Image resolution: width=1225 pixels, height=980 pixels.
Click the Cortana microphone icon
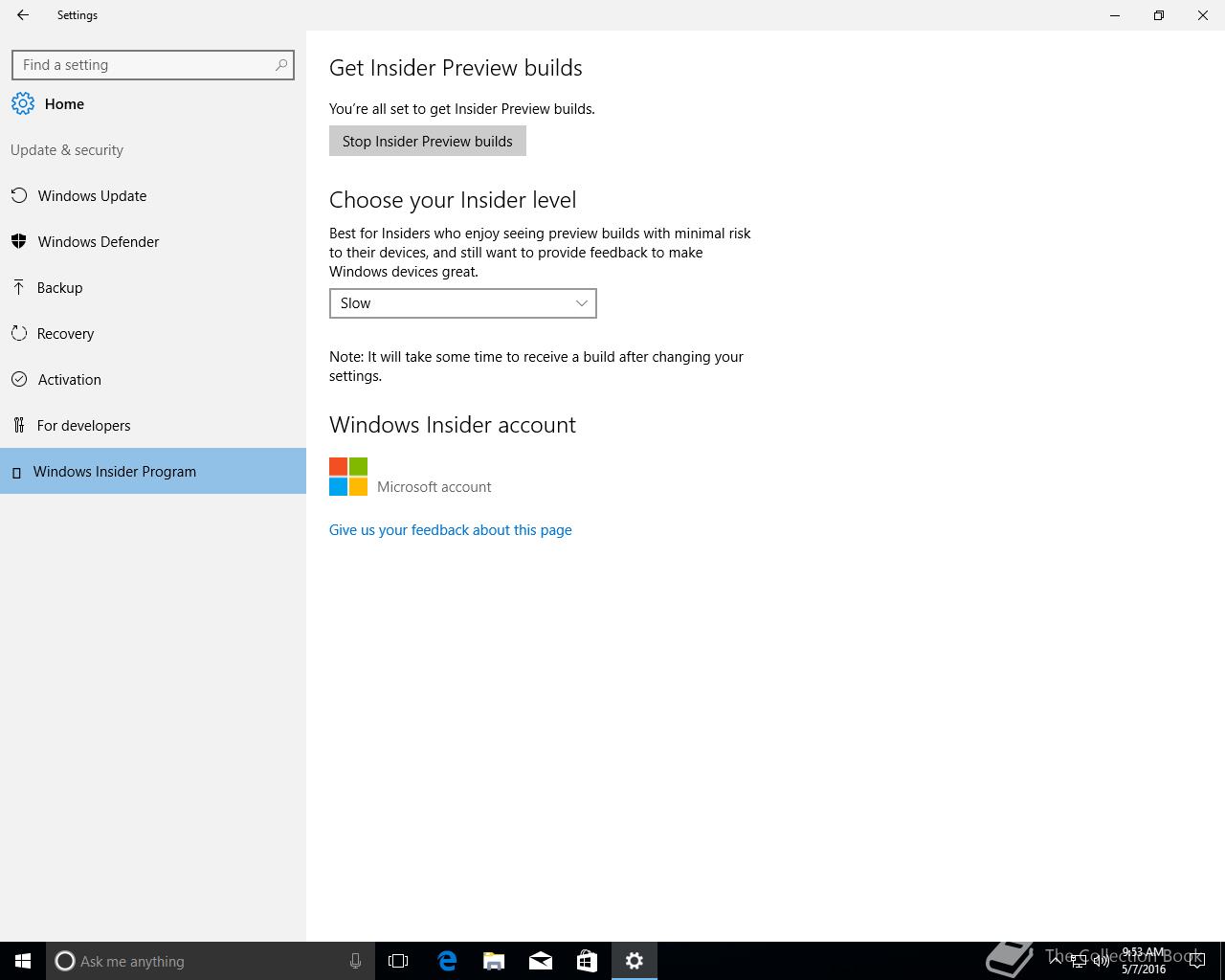[x=355, y=961]
